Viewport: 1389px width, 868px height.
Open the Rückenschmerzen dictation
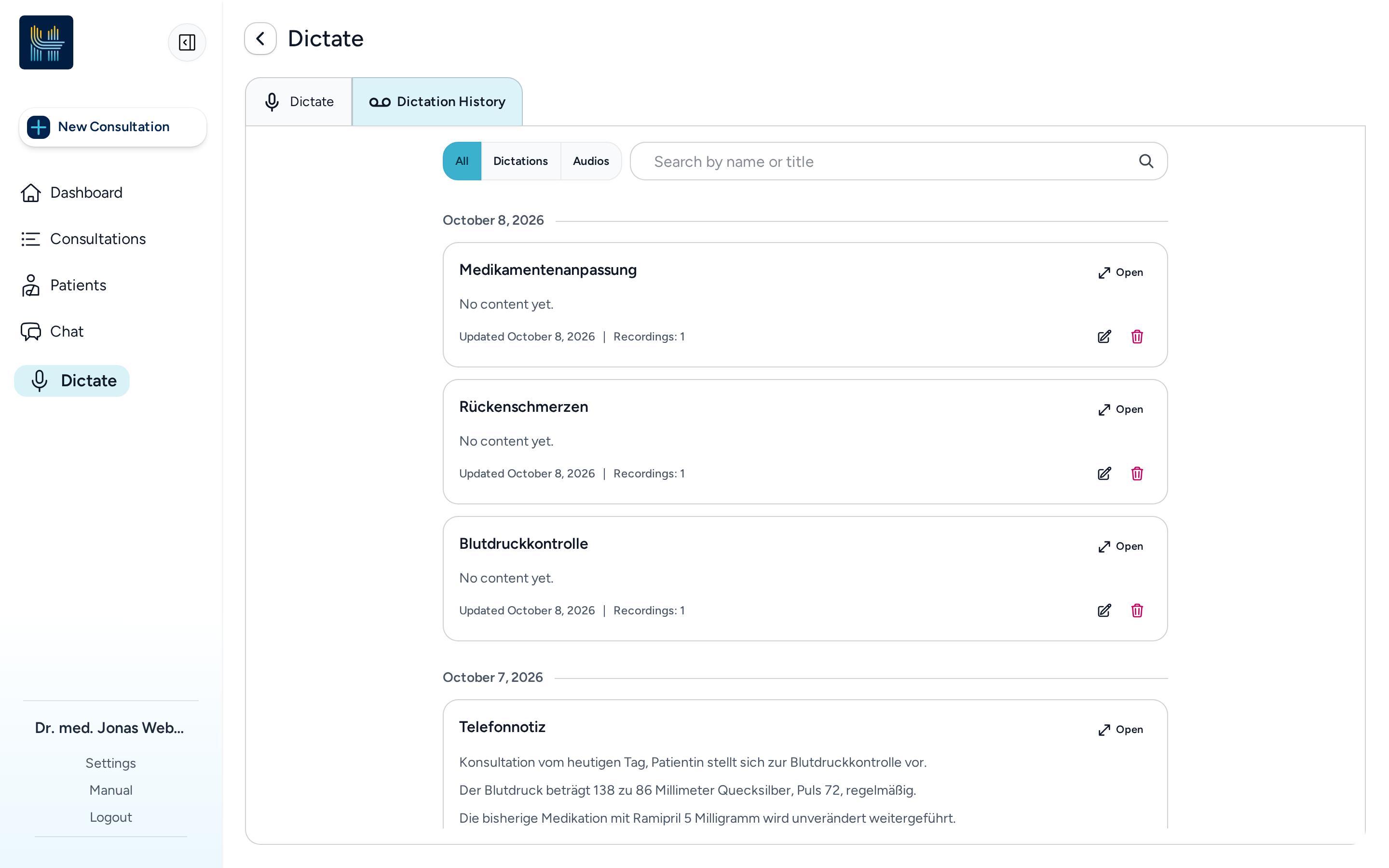[x=1120, y=409]
